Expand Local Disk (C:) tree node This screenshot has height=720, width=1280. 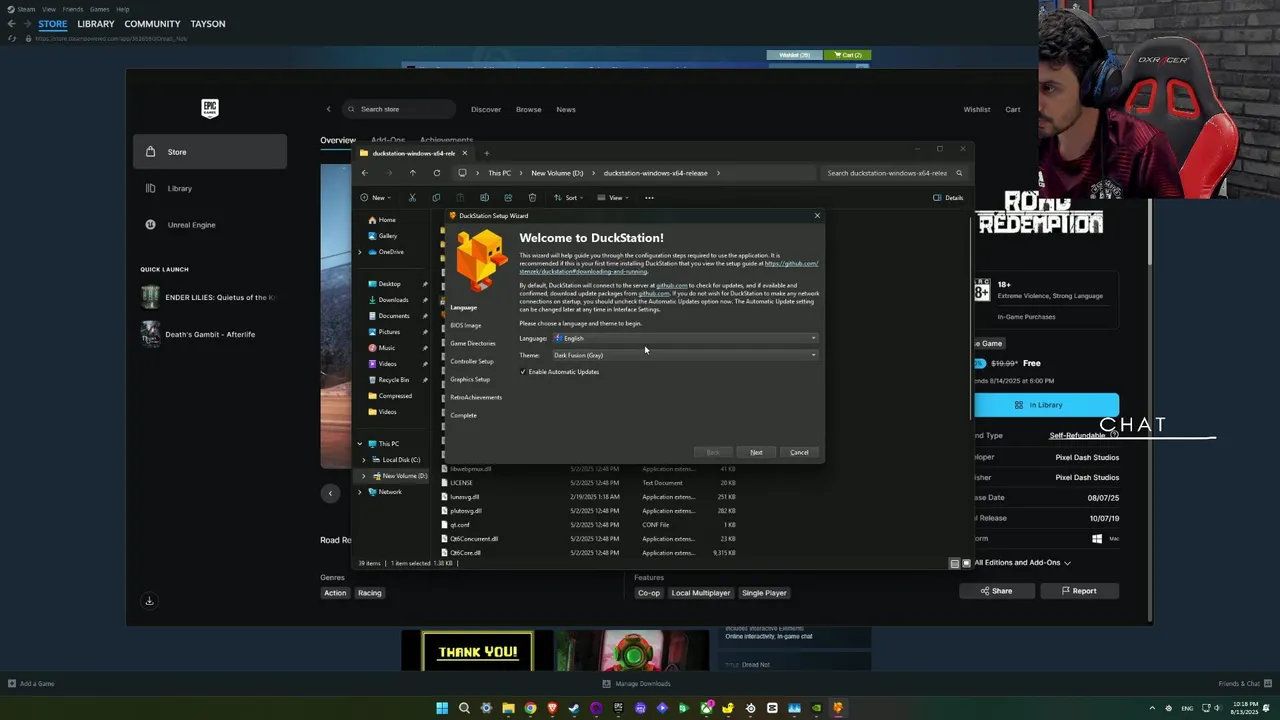pos(364,460)
